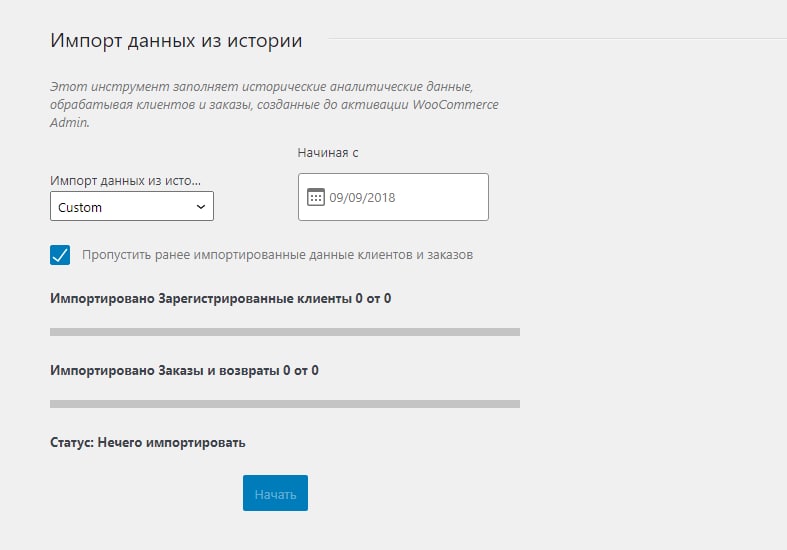Open the Custom import period dropdown
Viewport: 787px width, 550px height.
pyautogui.click(x=131, y=207)
